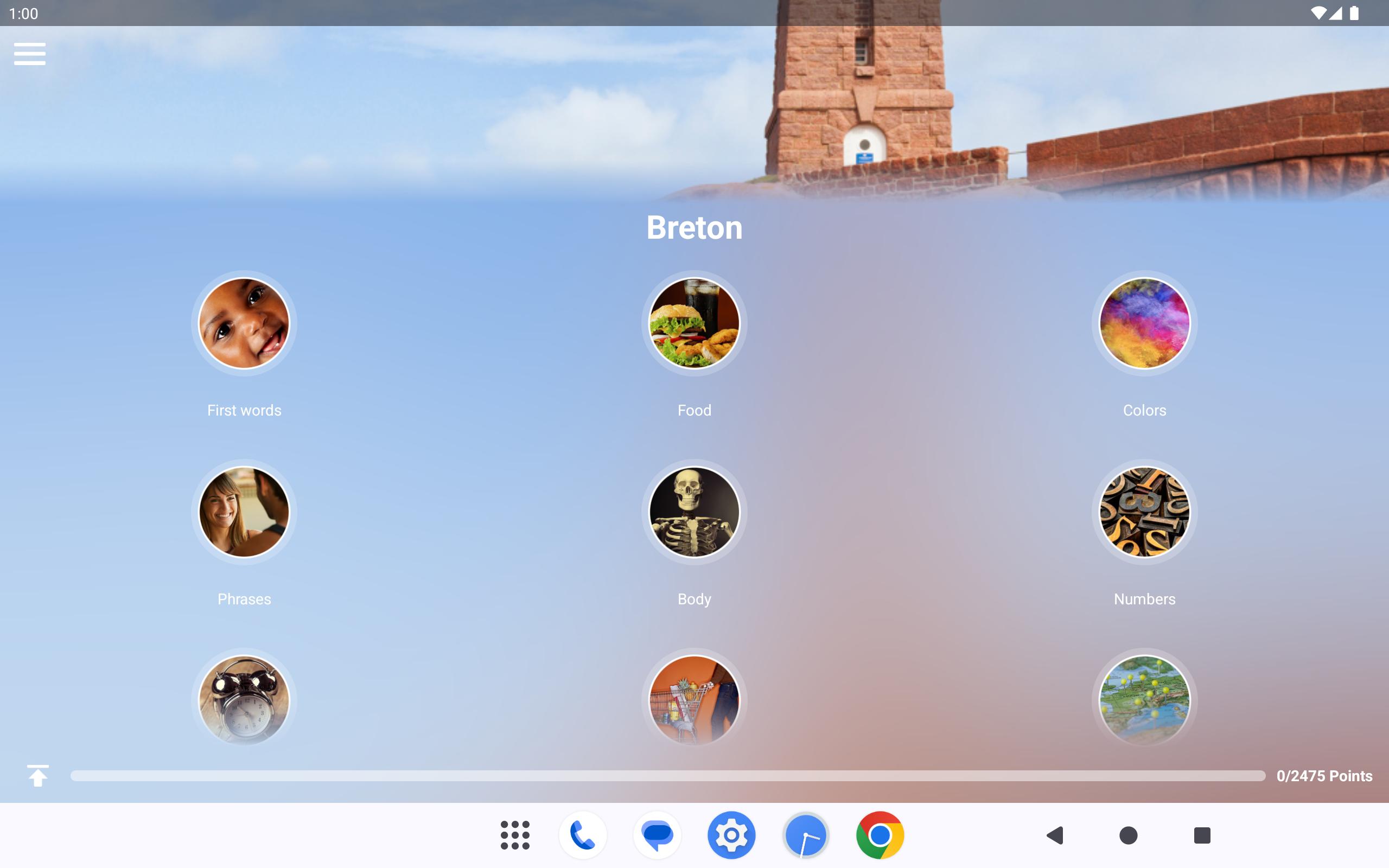
Task: Open the app drawer grid icon
Action: [515, 835]
